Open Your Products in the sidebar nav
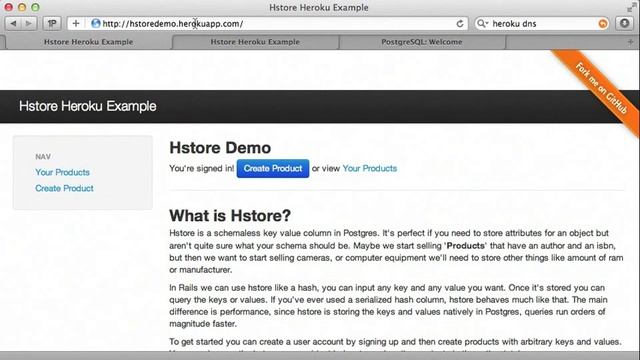The image size is (640, 360). coord(62,172)
